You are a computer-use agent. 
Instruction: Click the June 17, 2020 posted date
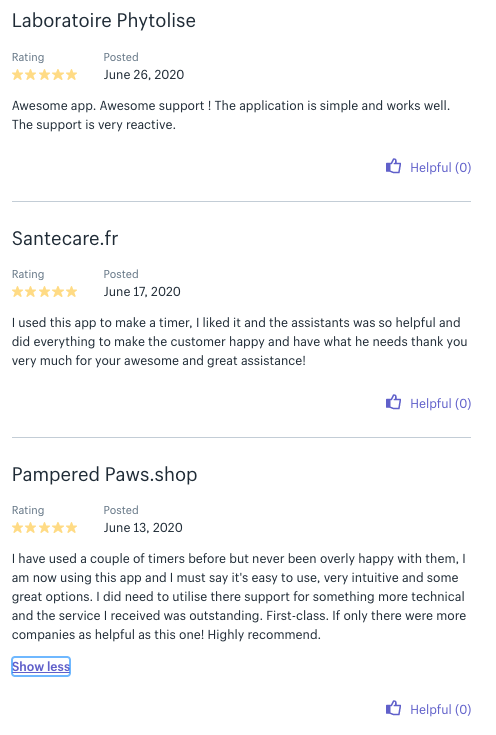[142, 292]
